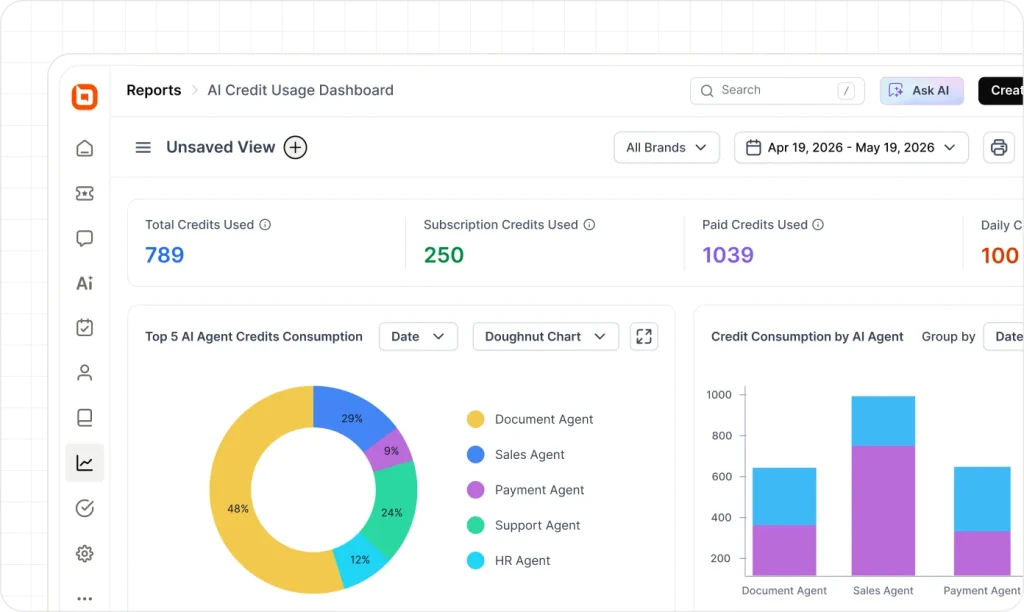
Task: Toggle the hamburger menu beside Unsaved View
Action: coord(143,148)
